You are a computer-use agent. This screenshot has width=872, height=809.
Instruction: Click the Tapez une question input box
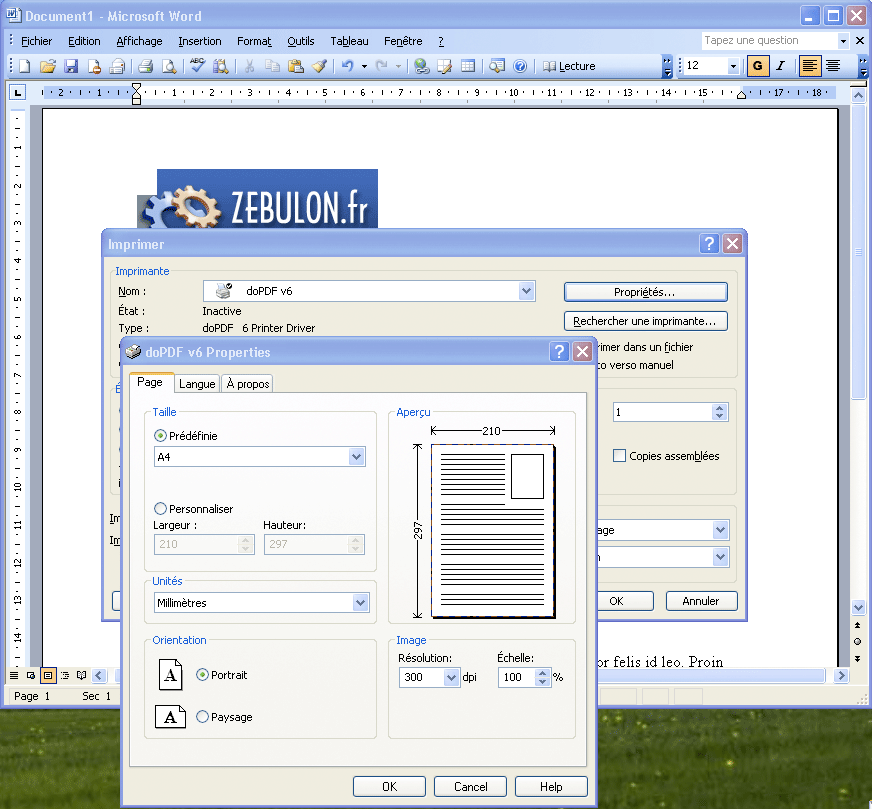click(x=770, y=41)
